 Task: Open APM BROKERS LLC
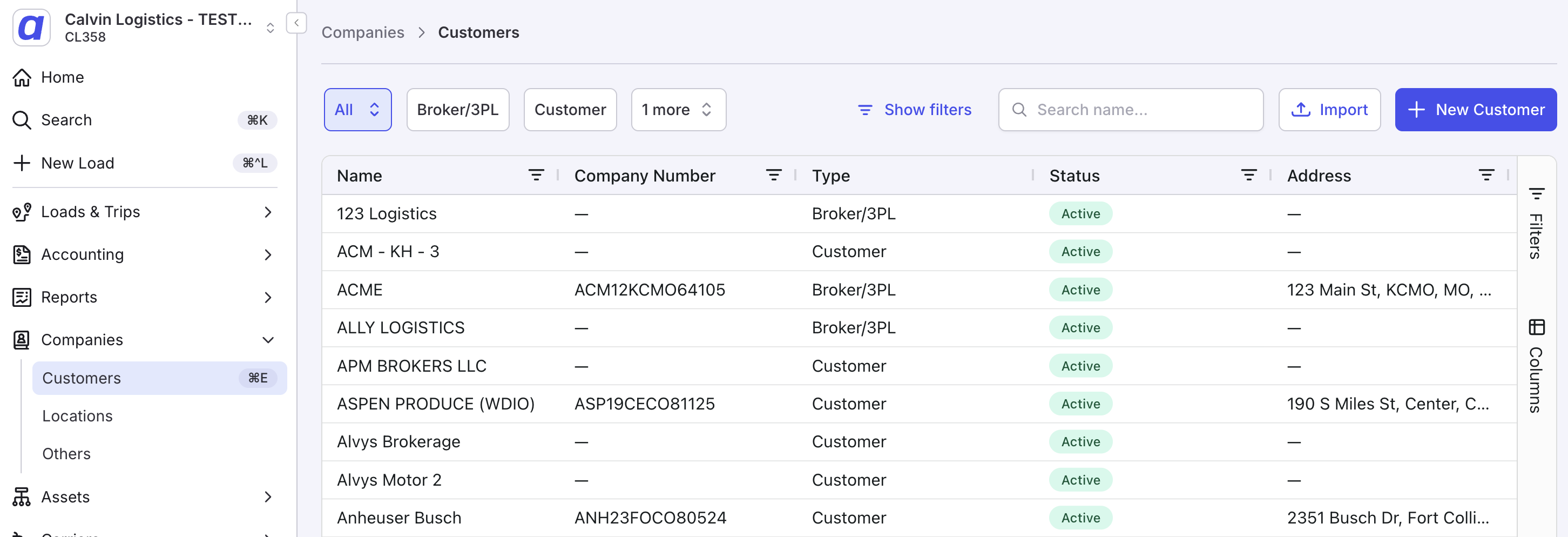point(919,366)
